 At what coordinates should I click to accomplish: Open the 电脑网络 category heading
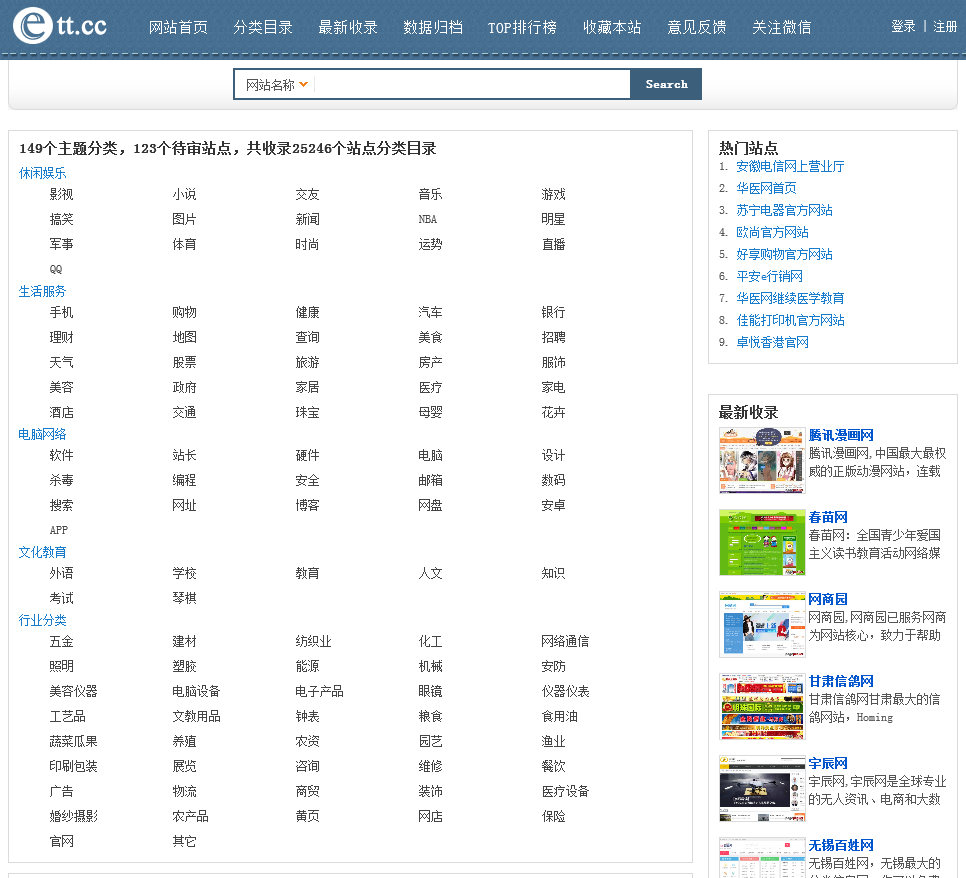tap(43, 434)
